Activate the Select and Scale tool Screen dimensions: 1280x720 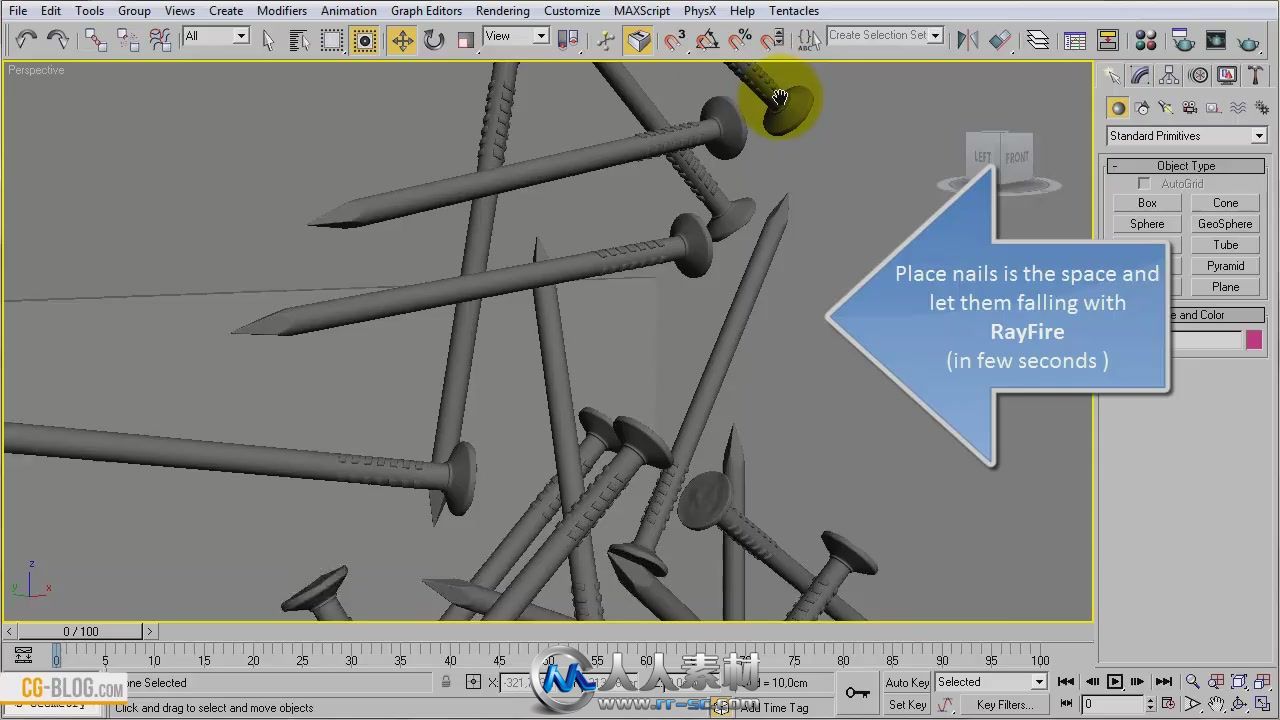click(x=466, y=40)
